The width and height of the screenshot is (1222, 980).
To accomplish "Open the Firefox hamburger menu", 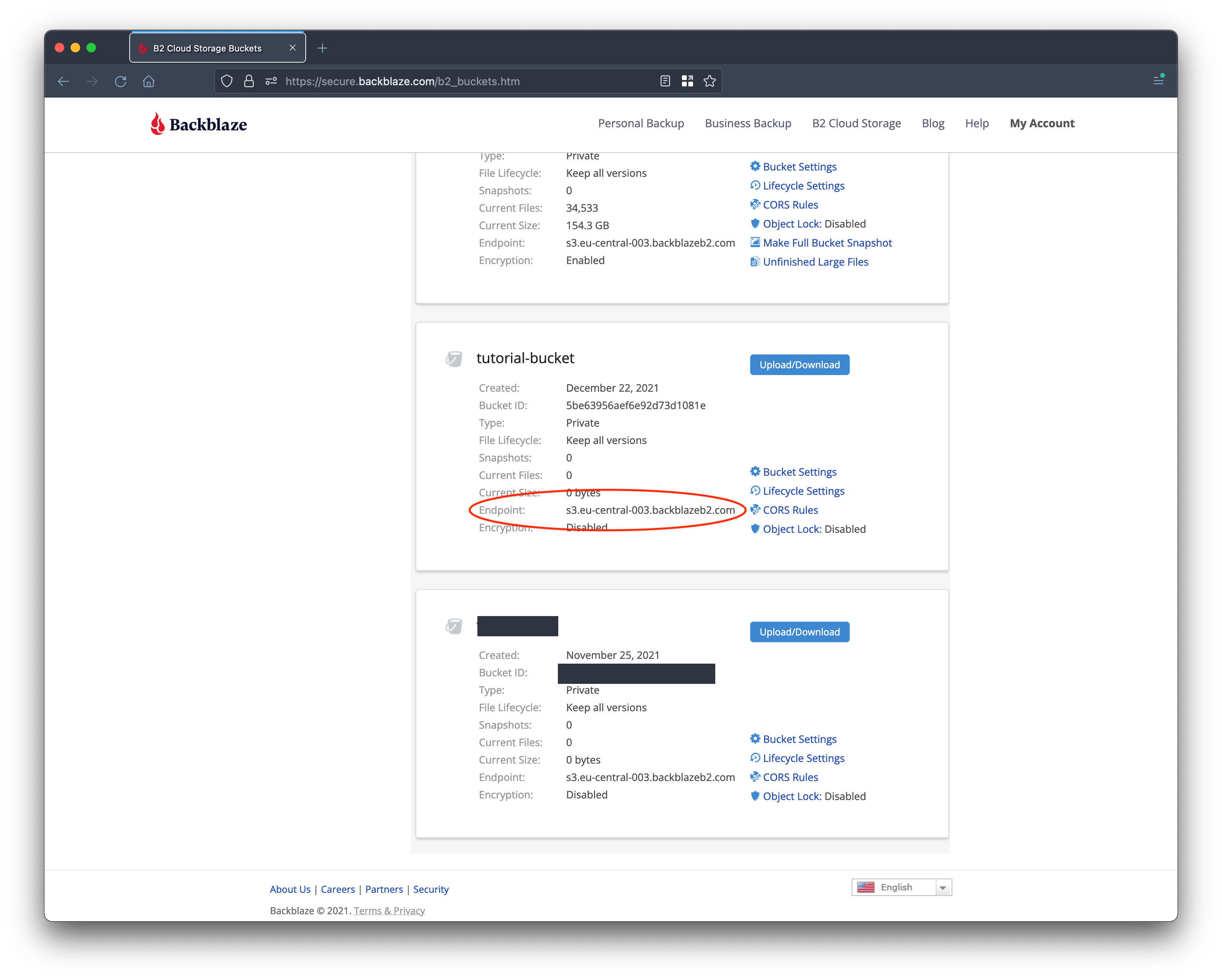I will (1159, 80).
